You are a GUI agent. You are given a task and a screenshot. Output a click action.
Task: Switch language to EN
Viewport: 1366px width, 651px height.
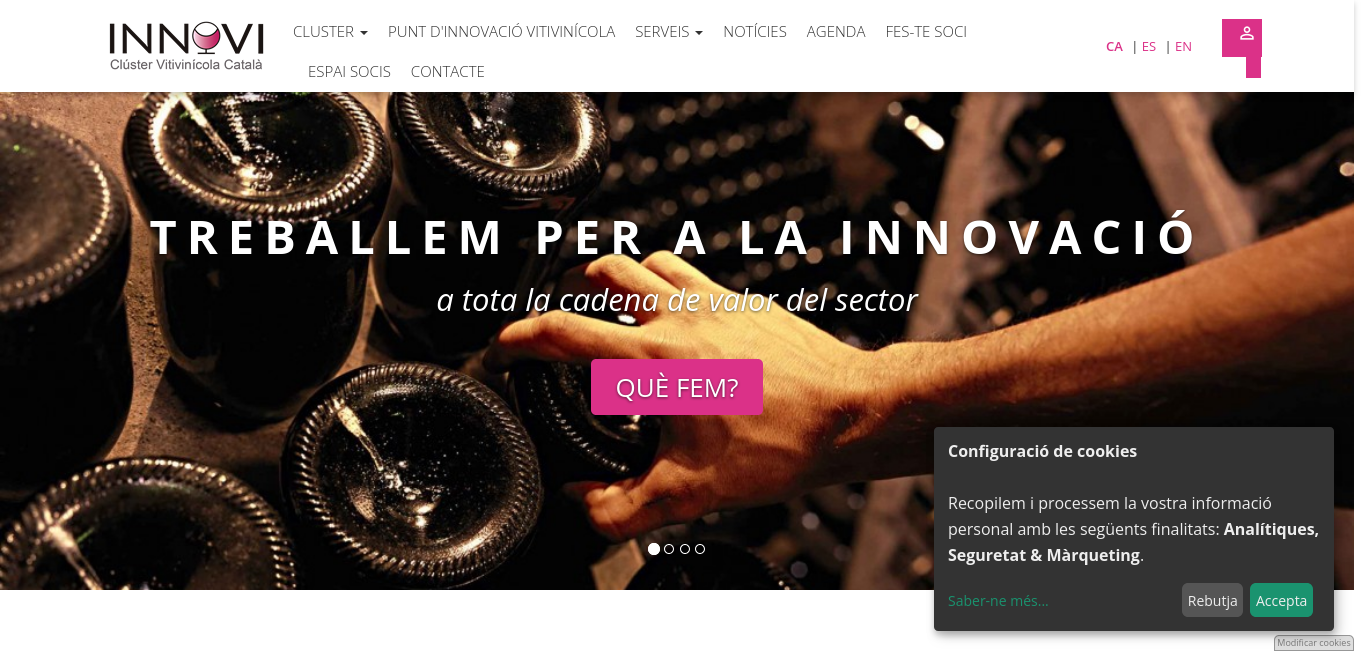(1183, 46)
